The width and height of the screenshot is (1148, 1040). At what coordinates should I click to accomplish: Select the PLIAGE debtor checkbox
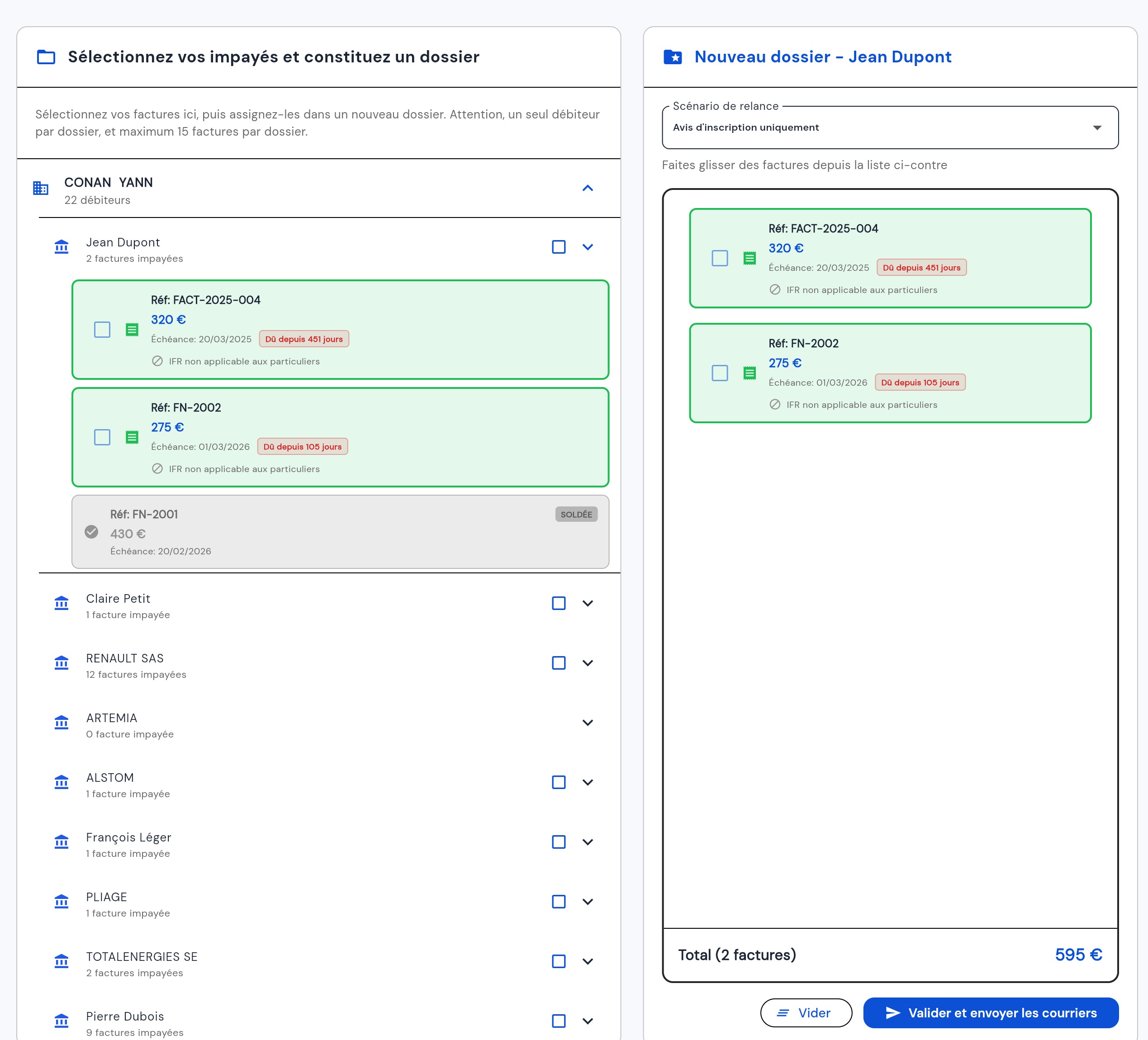(x=559, y=902)
